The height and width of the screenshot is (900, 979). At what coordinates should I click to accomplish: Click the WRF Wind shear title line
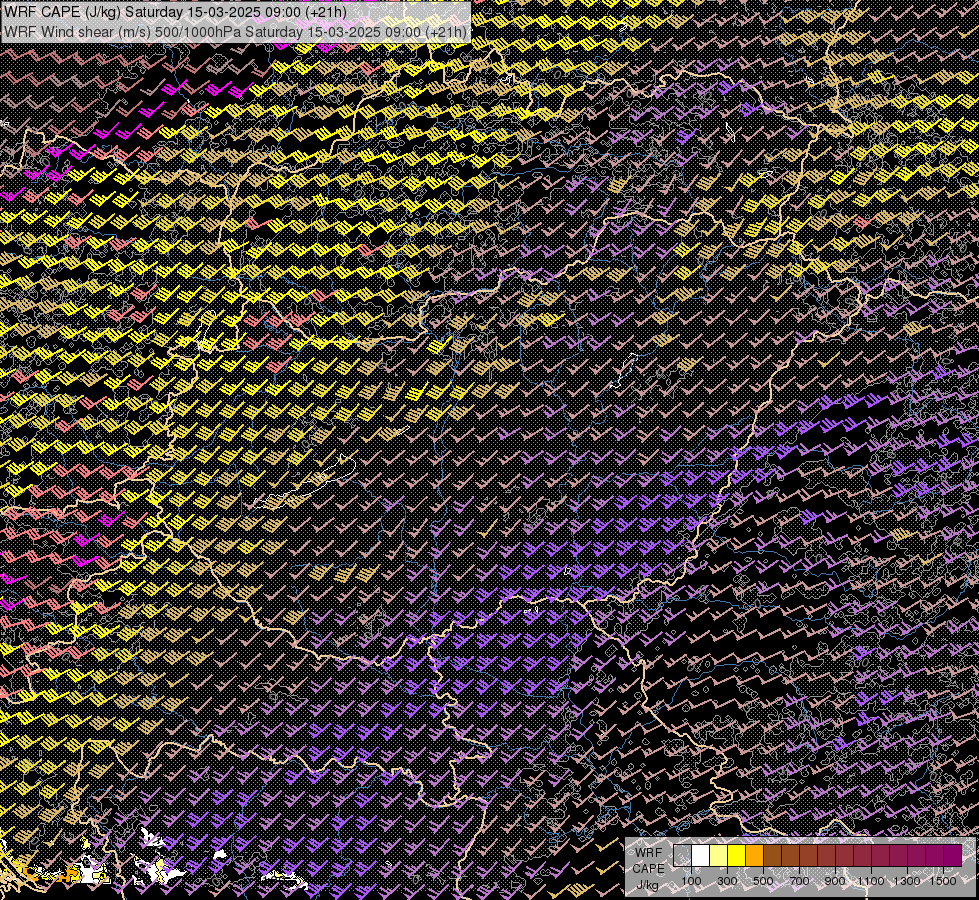point(235,31)
